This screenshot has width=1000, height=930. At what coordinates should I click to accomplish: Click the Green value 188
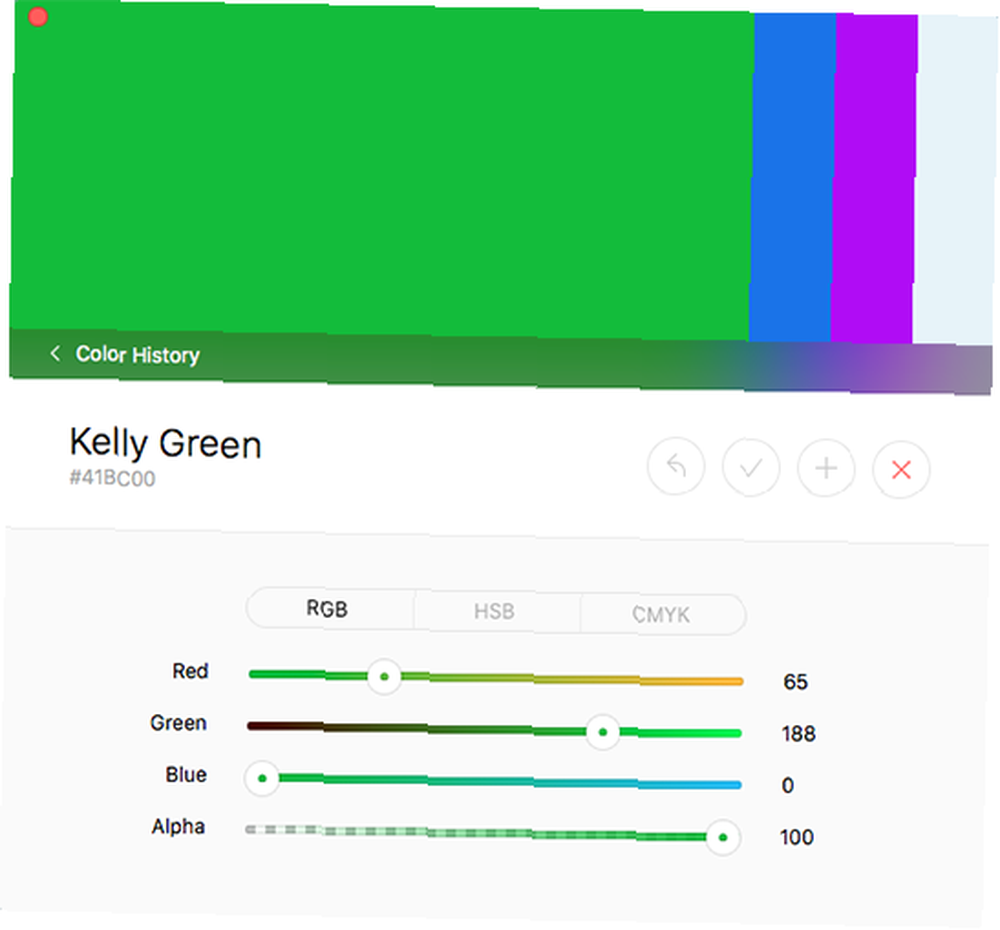coord(798,734)
